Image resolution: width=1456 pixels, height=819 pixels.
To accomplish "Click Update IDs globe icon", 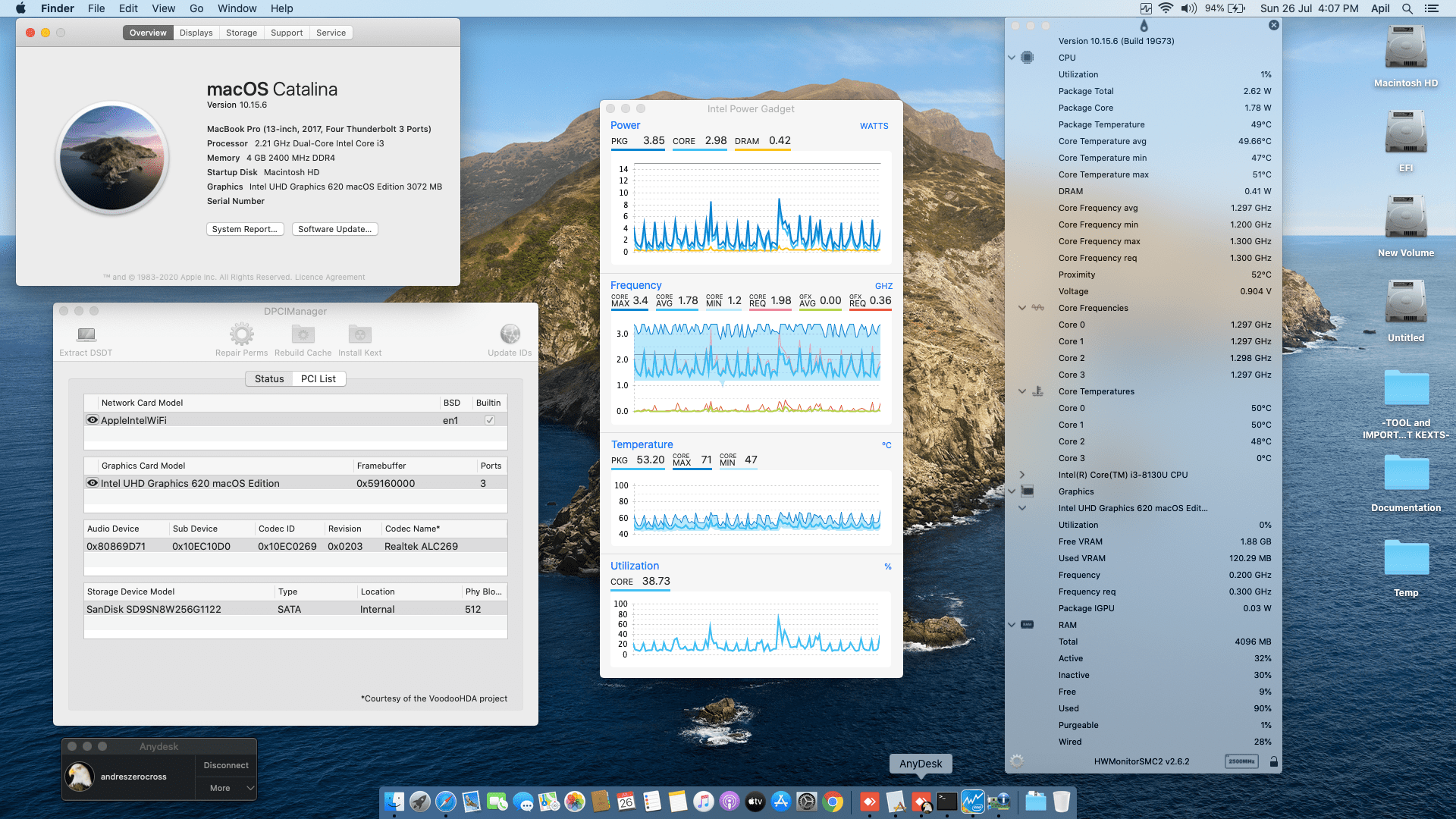I will [x=510, y=334].
